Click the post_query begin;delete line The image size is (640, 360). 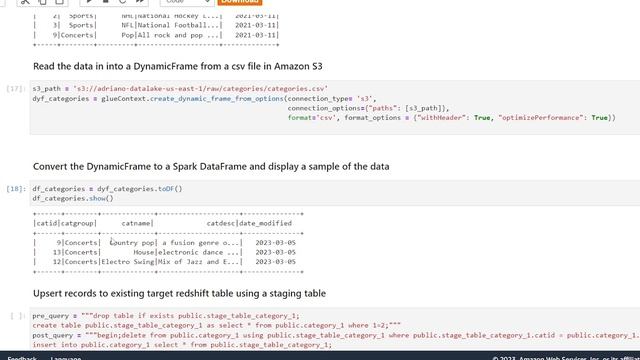(336, 335)
